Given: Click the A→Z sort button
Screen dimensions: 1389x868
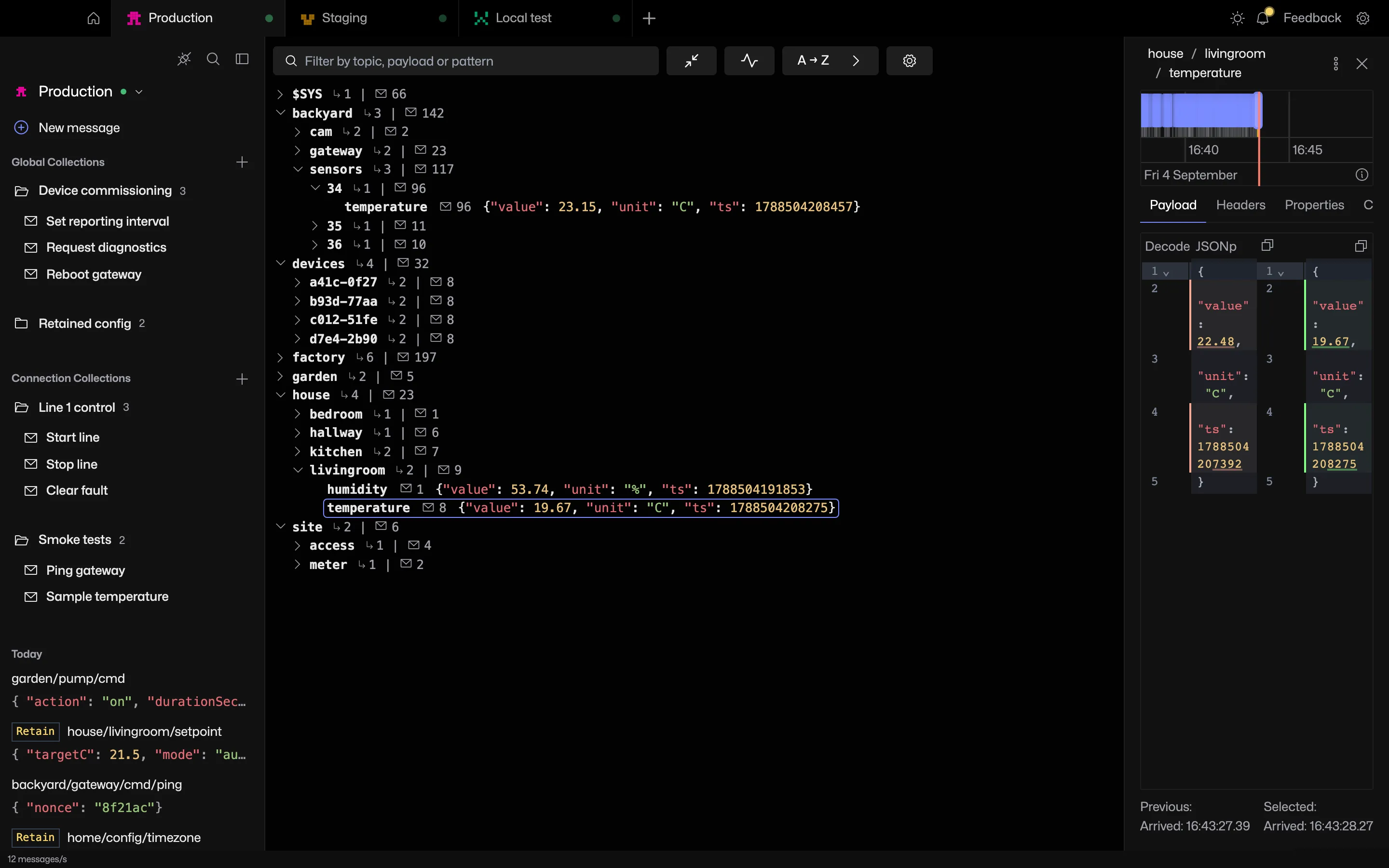Looking at the screenshot, I should click(x=813, y=60).
